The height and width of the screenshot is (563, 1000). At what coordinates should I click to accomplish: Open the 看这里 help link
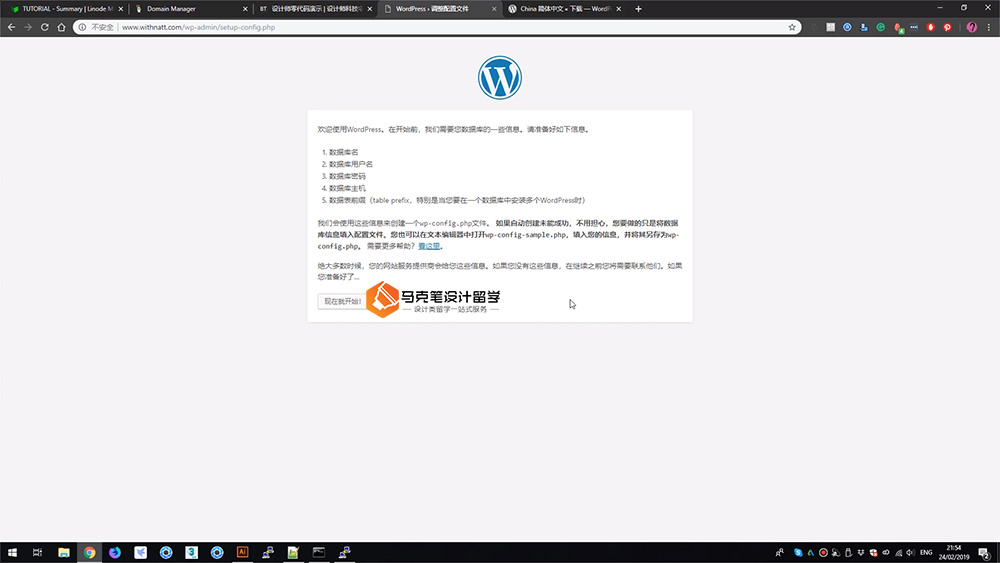pyautogui.click(x=429, y=246)
